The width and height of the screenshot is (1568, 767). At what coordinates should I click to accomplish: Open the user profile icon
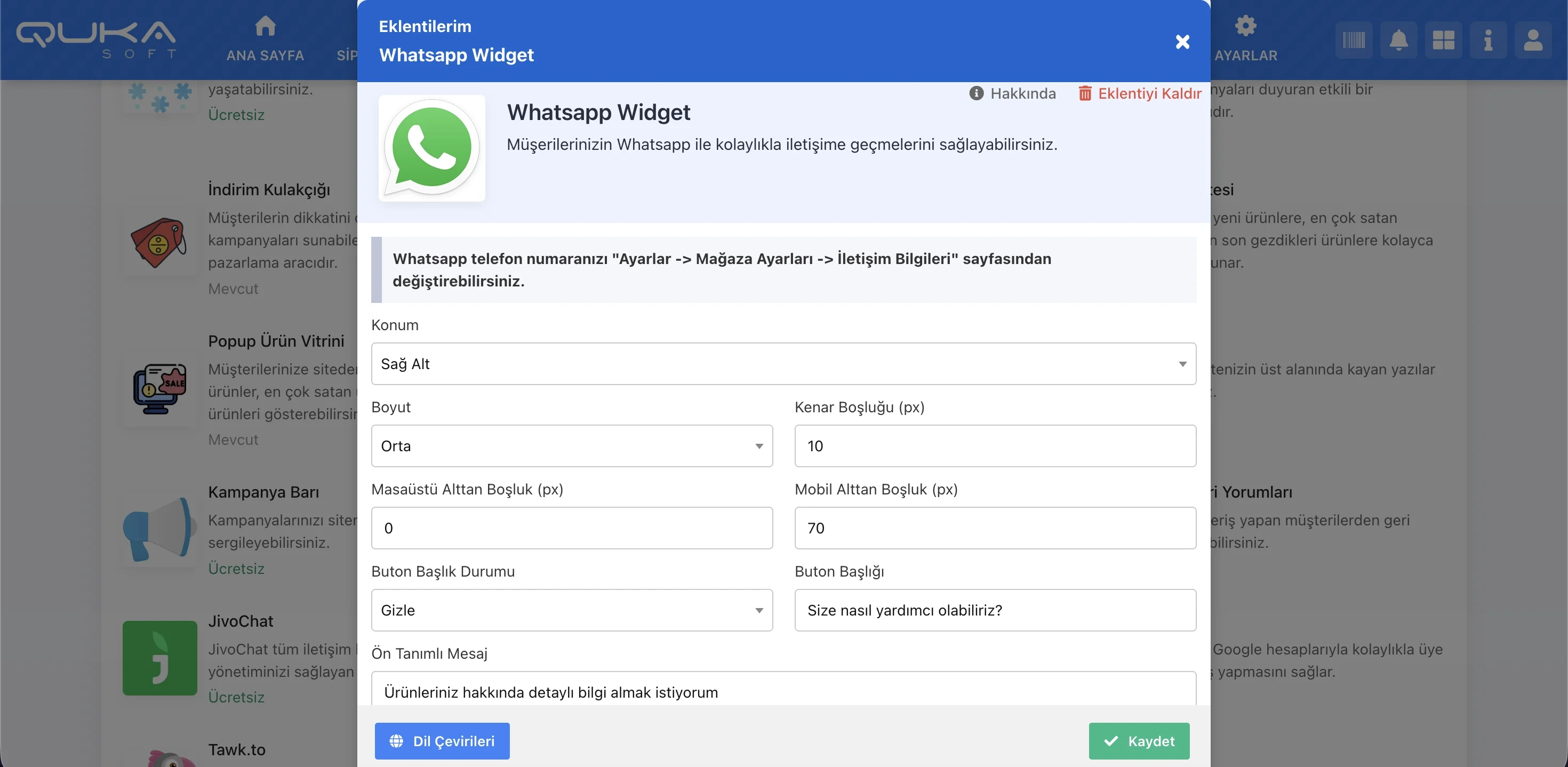pos(1533,41)
